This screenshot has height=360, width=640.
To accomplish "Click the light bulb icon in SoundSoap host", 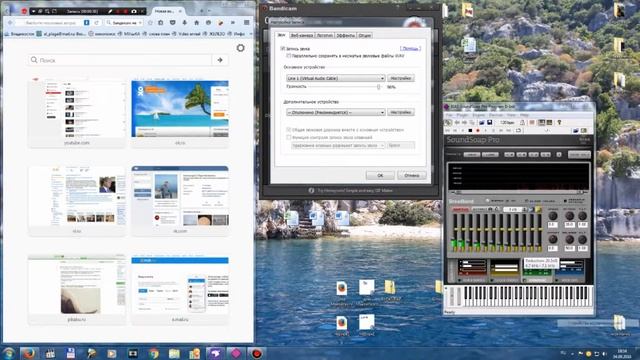I will click(560, 122).
